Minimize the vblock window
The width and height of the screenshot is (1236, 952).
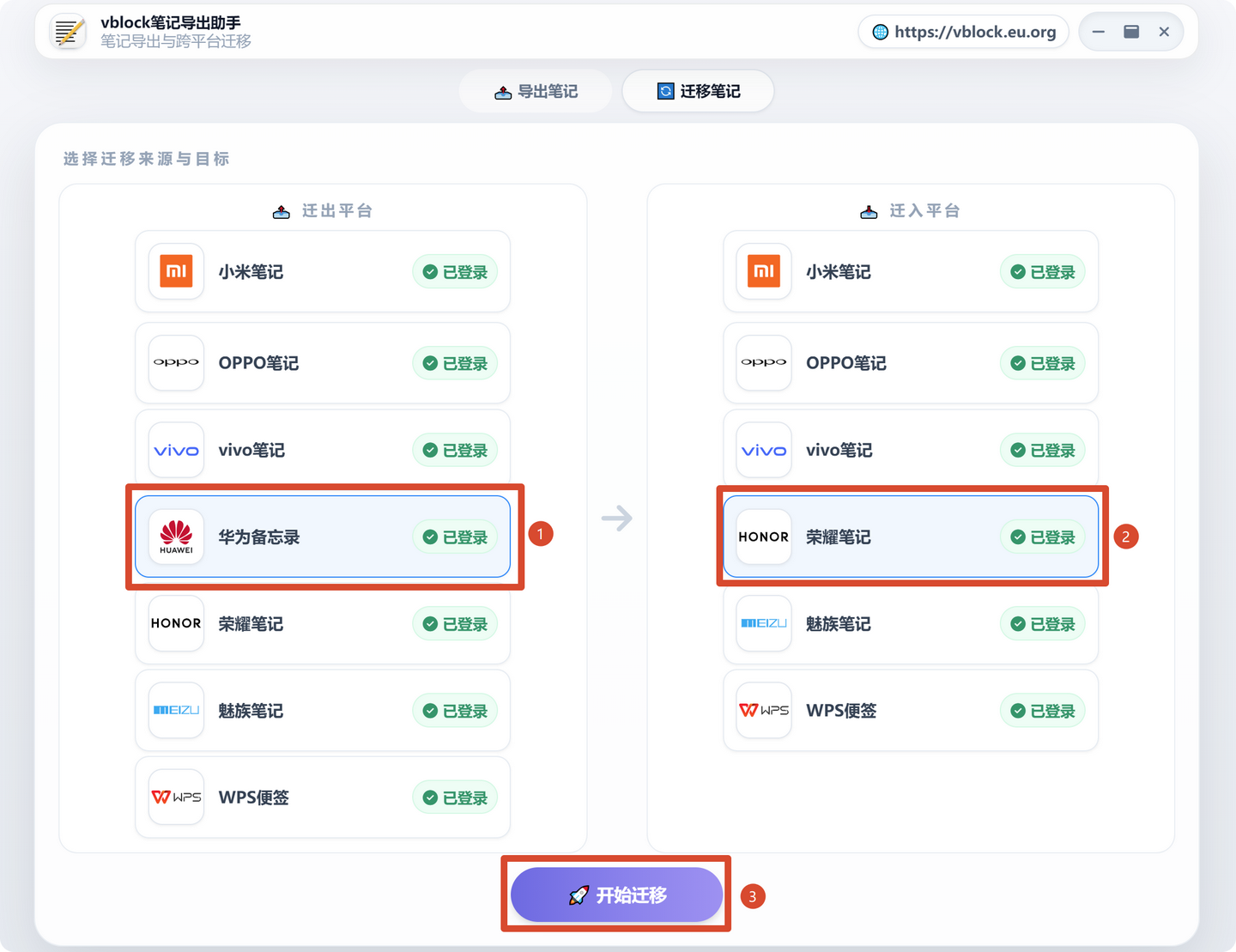click(1098, 32)
